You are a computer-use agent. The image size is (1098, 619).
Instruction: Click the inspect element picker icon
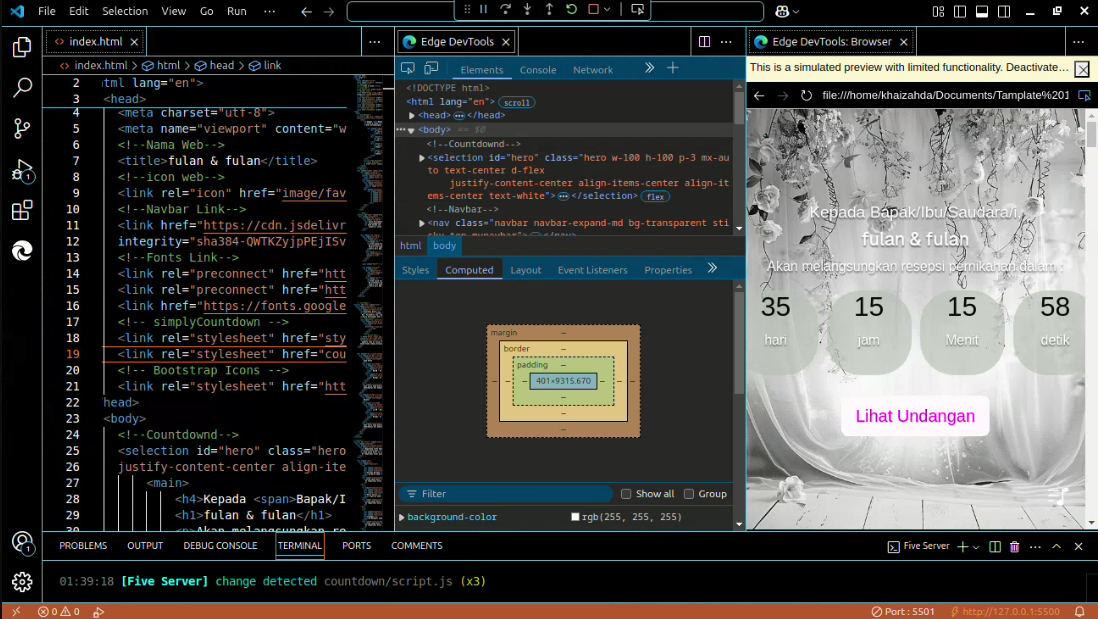[x=408, y=68]
